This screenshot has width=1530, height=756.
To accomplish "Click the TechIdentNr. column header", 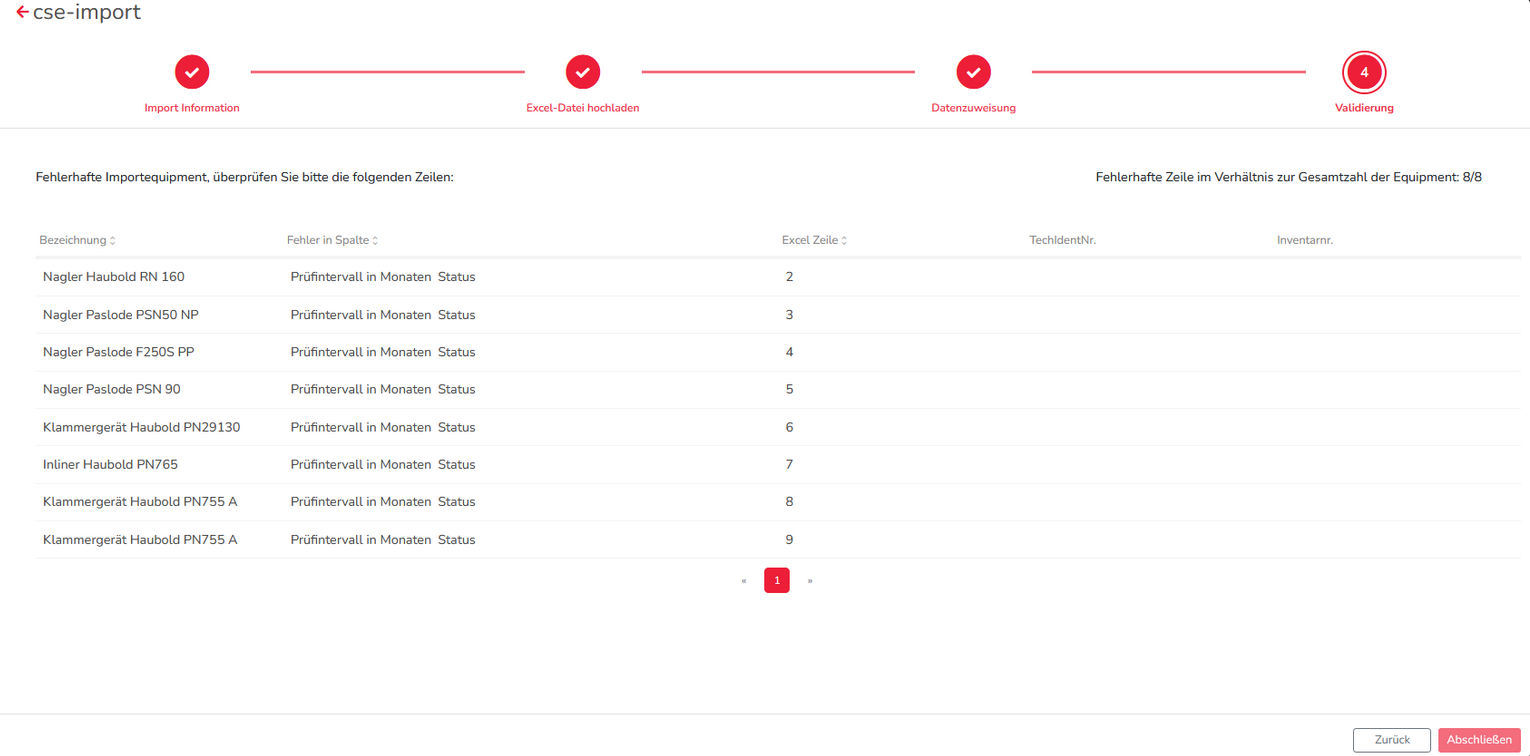I will (1062, 240).
